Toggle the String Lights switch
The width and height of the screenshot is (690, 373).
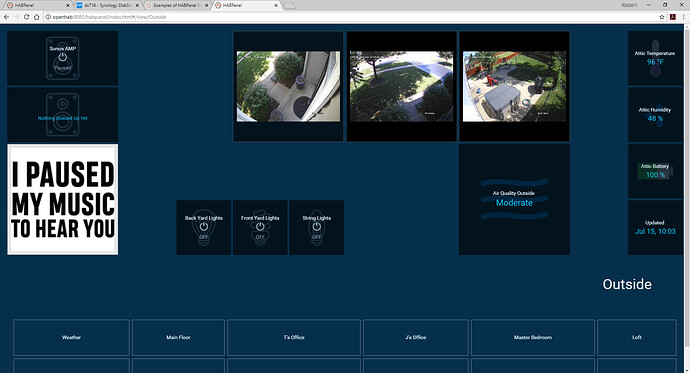[316, 227]
